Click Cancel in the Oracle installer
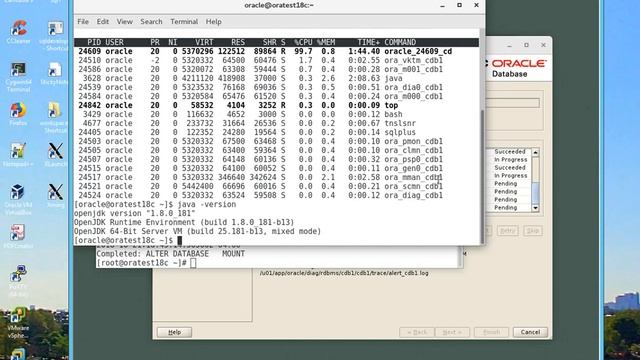The width and height of the screenshot is (640, 360). [x=530, y=332]
